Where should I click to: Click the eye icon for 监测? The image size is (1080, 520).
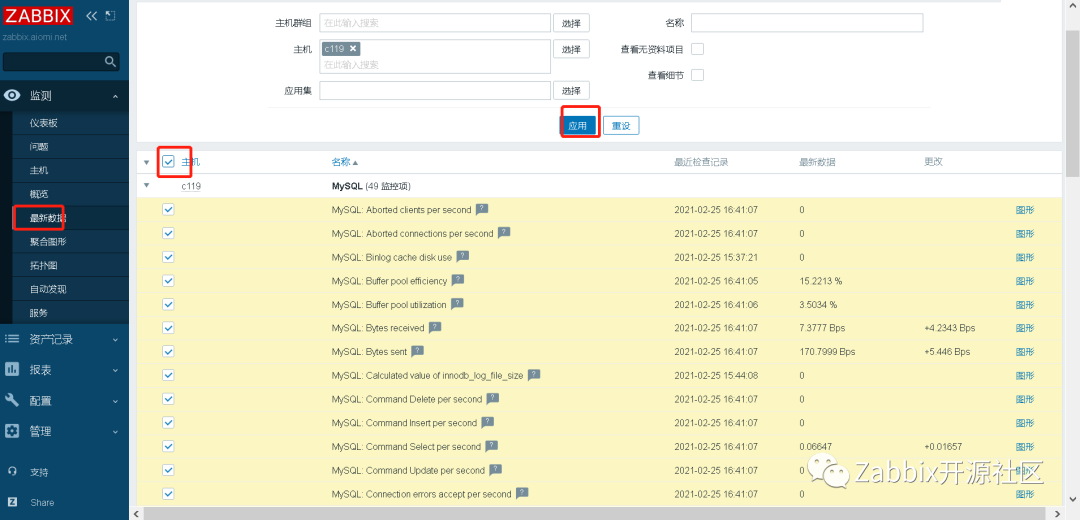click(12, 96)
